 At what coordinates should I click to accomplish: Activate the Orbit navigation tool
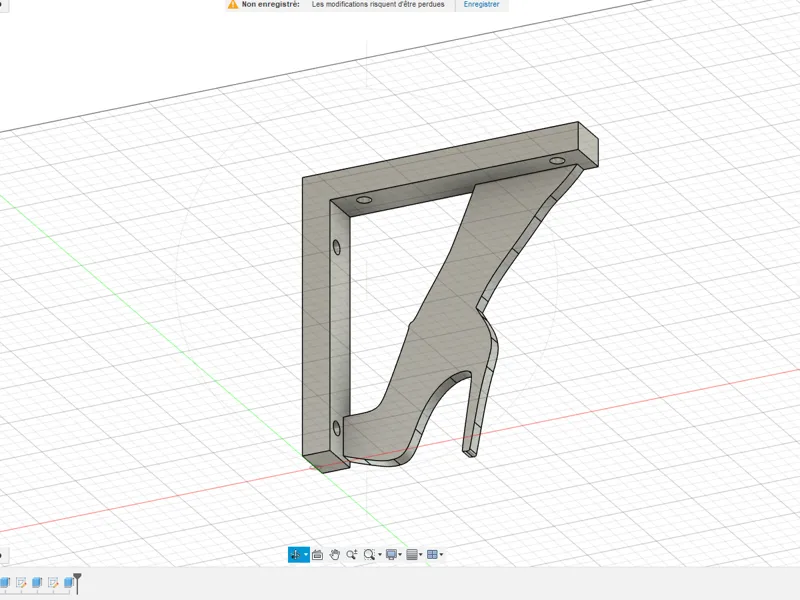[295, 555]
